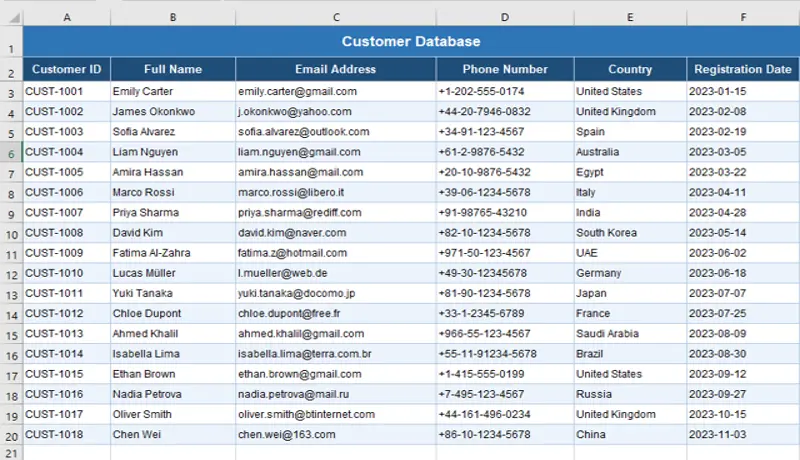The width and height of the screenshot is (800, 460).
Task: Select cell containing Oliver Smith
Action: pos(173,415)
